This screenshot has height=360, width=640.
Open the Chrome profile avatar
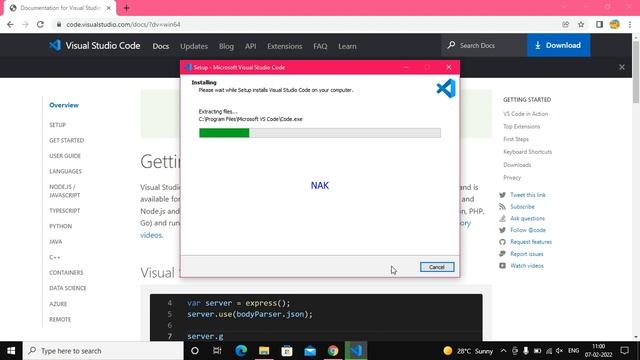614,24
